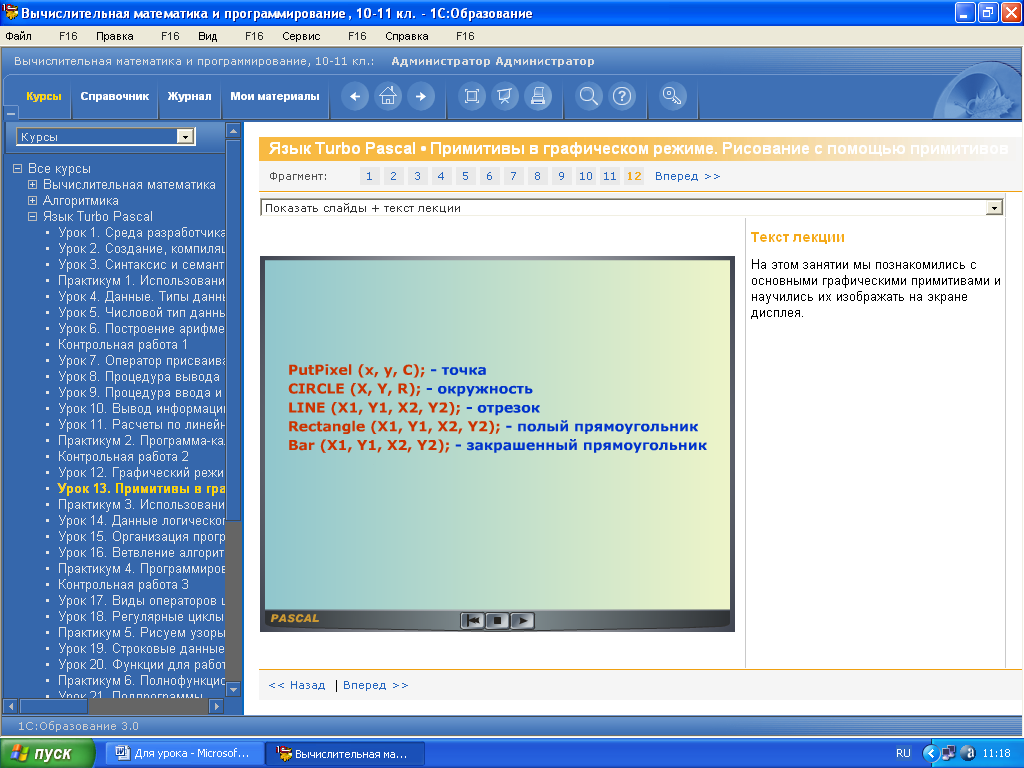The width and height of the screenshot is (1024, 768).
Task: Open search with the magnifier icon
Action: 588,97
